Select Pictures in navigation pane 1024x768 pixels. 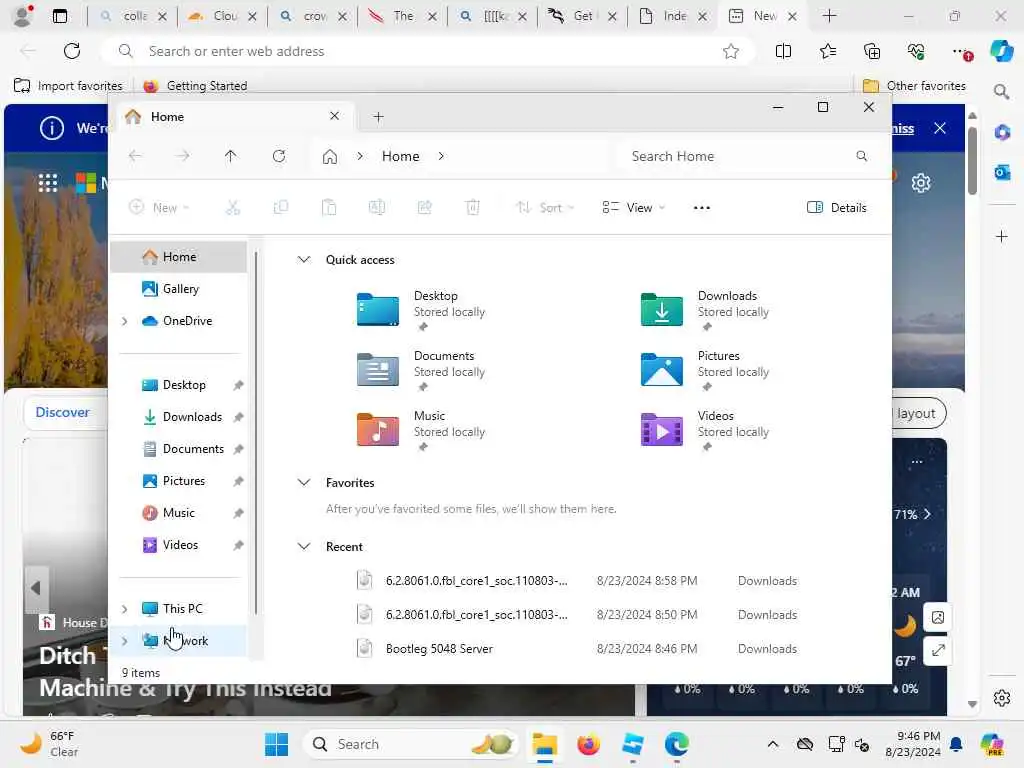pos(184,481)
